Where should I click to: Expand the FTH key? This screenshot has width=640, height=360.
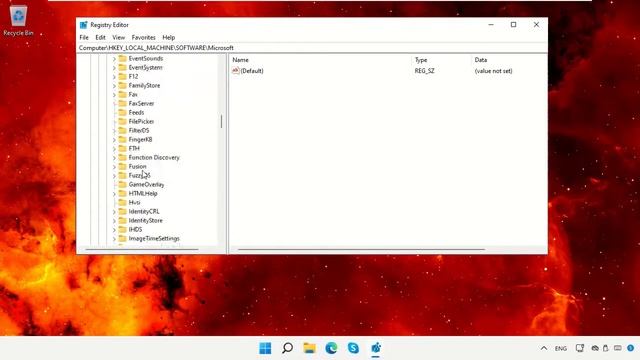114,149
